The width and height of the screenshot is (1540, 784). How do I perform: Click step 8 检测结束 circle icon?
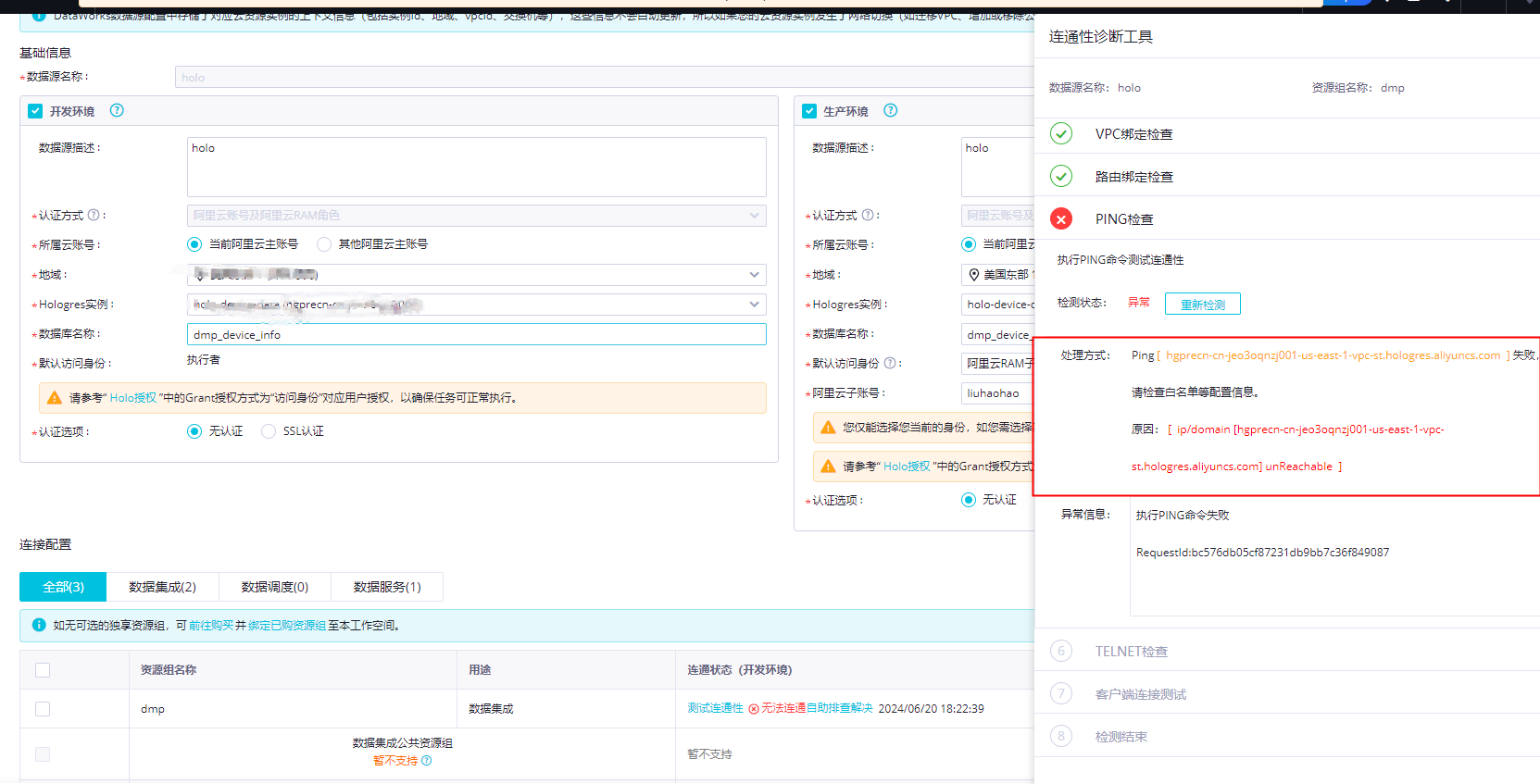[1061, 736]
